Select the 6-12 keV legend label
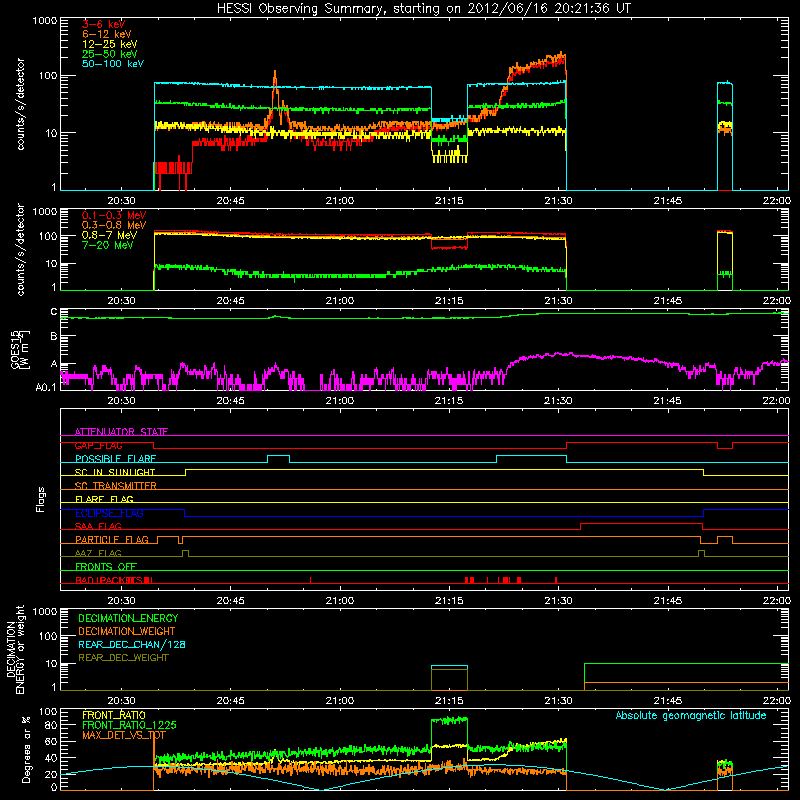The height and width of the screenshot is (800, 800). tap(106, 34)
